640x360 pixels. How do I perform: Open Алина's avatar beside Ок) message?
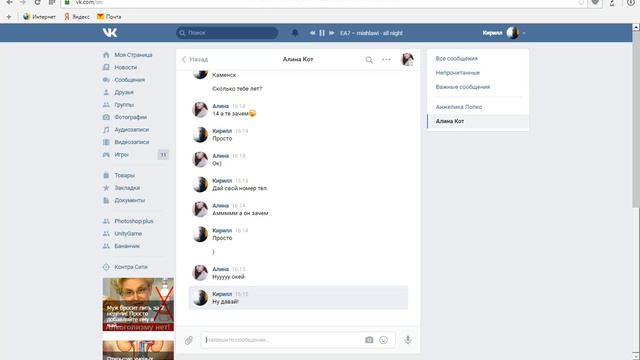coord(200,160)
